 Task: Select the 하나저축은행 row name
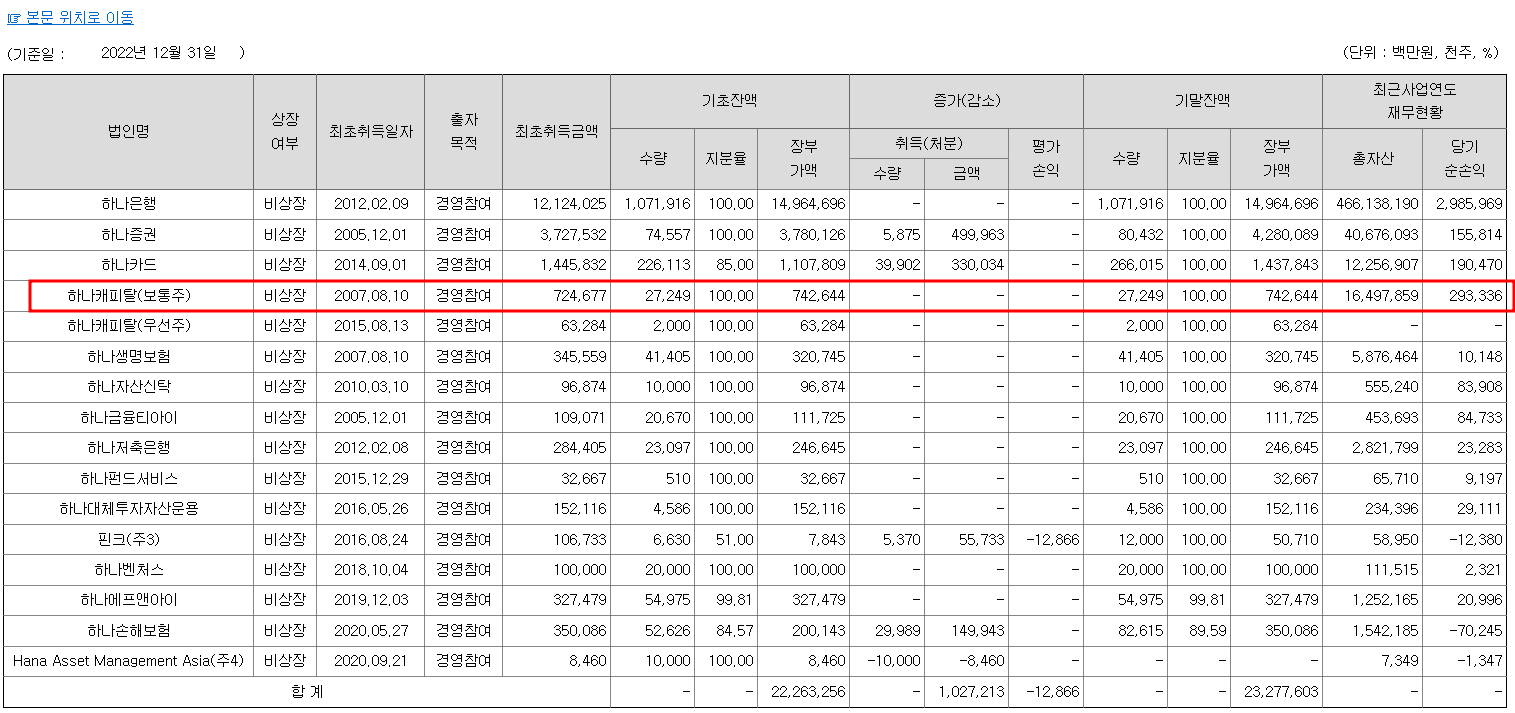pyautogui.click(x=128, y=448)
